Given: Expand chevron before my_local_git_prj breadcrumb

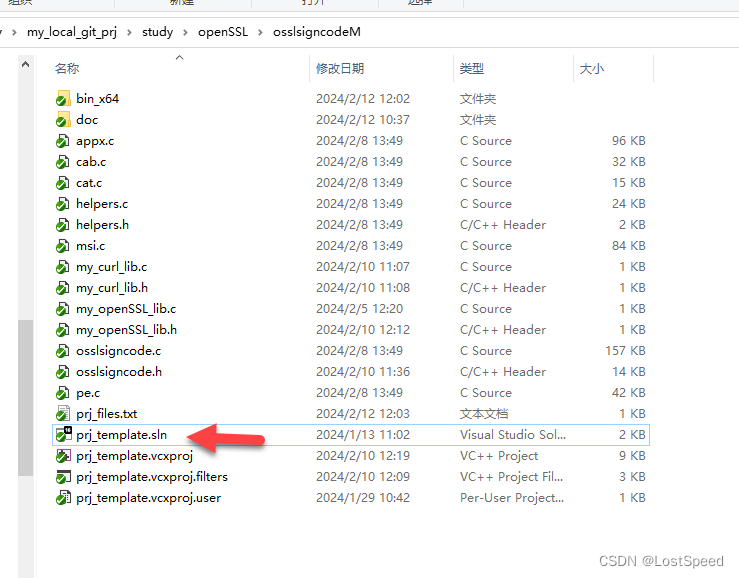Looking at the screenshot, I should [x=15, y=33].
